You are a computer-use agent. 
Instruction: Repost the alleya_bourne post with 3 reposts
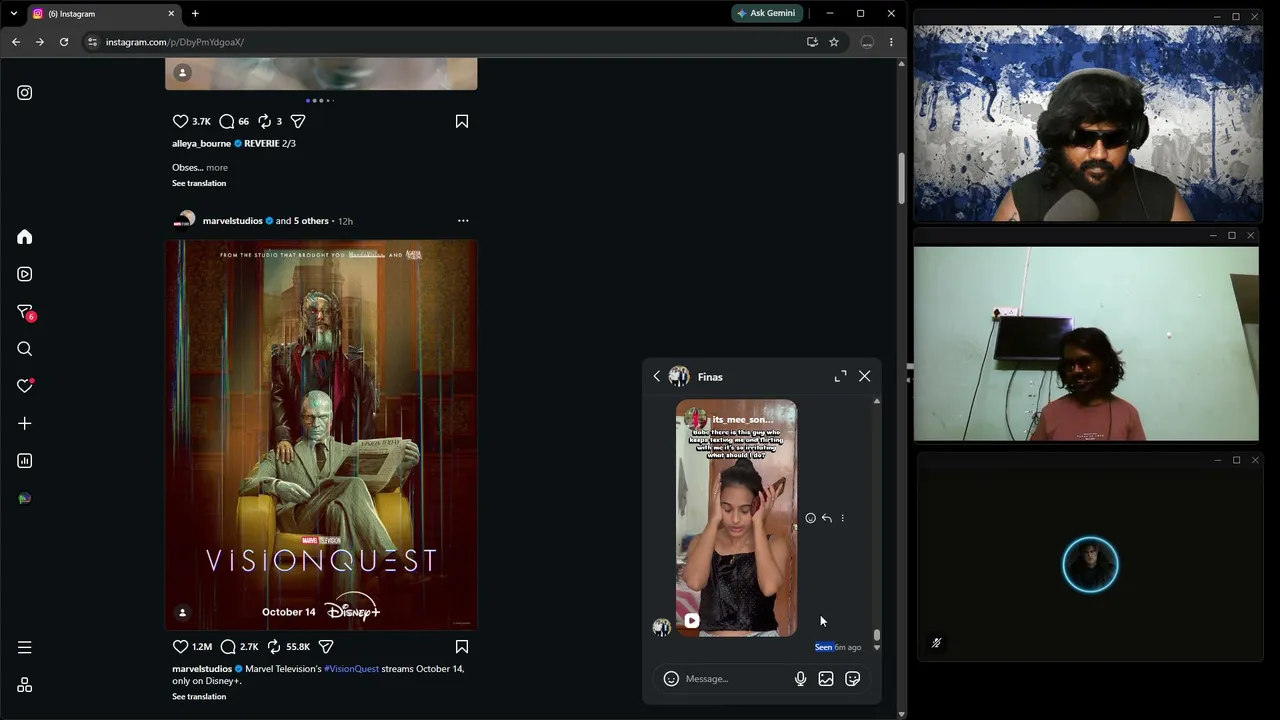[x=265, y=121]
